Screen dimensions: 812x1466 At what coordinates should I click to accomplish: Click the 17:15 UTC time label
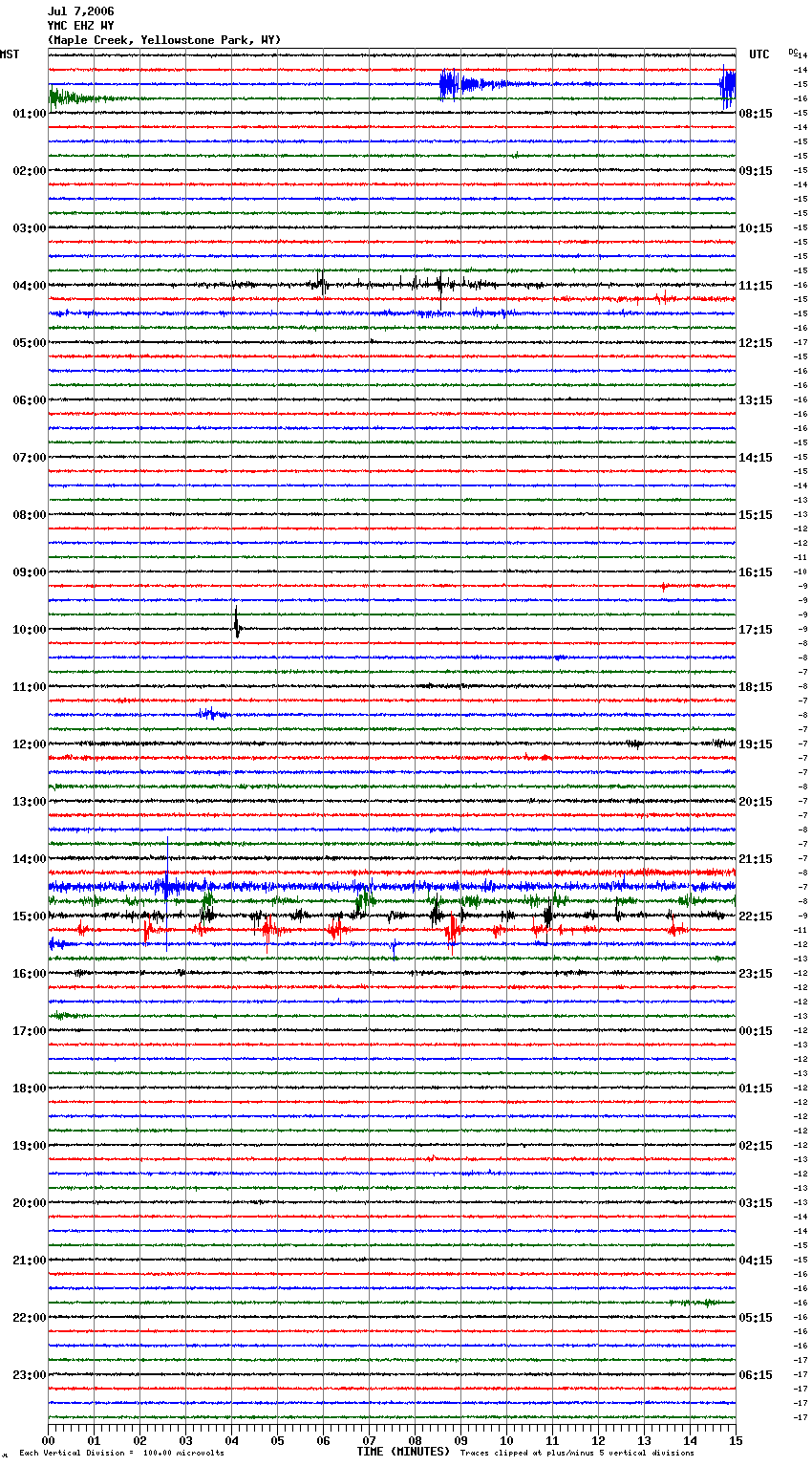756,630
